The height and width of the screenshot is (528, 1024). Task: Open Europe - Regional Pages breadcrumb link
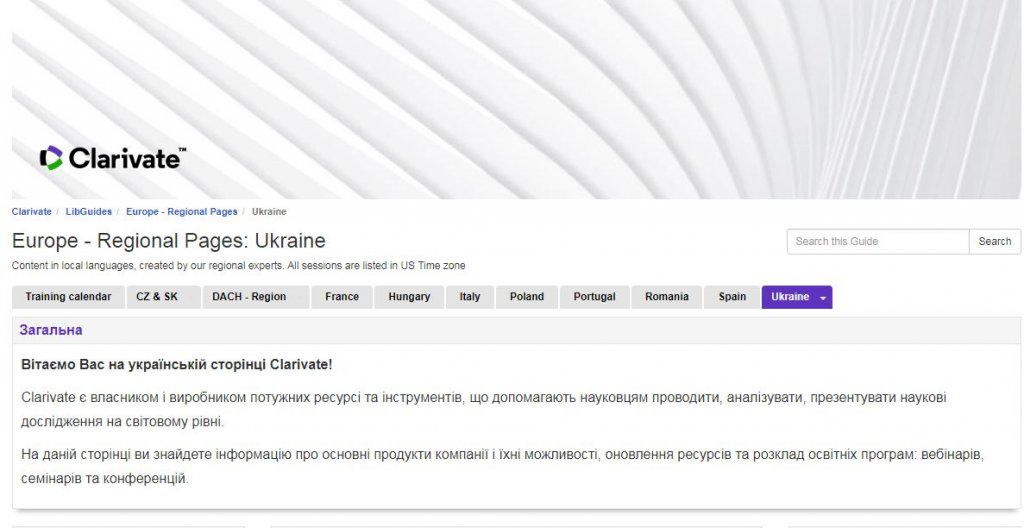point(181,212)
